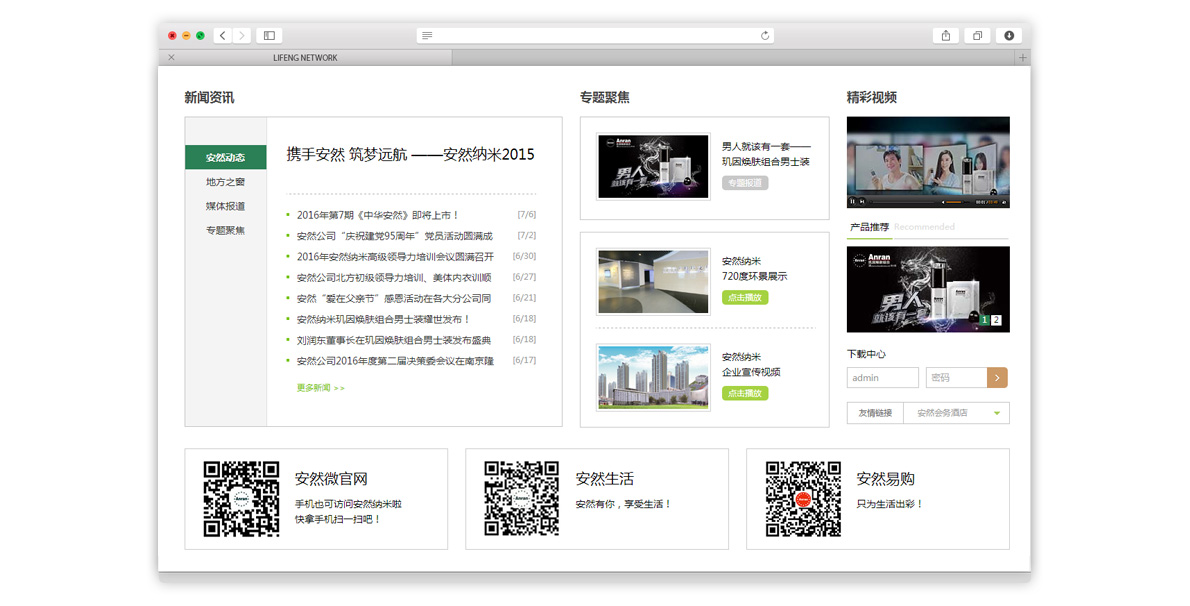Select the 媒体报道 news tab
This screenshot has width=1190, height=606.
[x=225, y=206]
